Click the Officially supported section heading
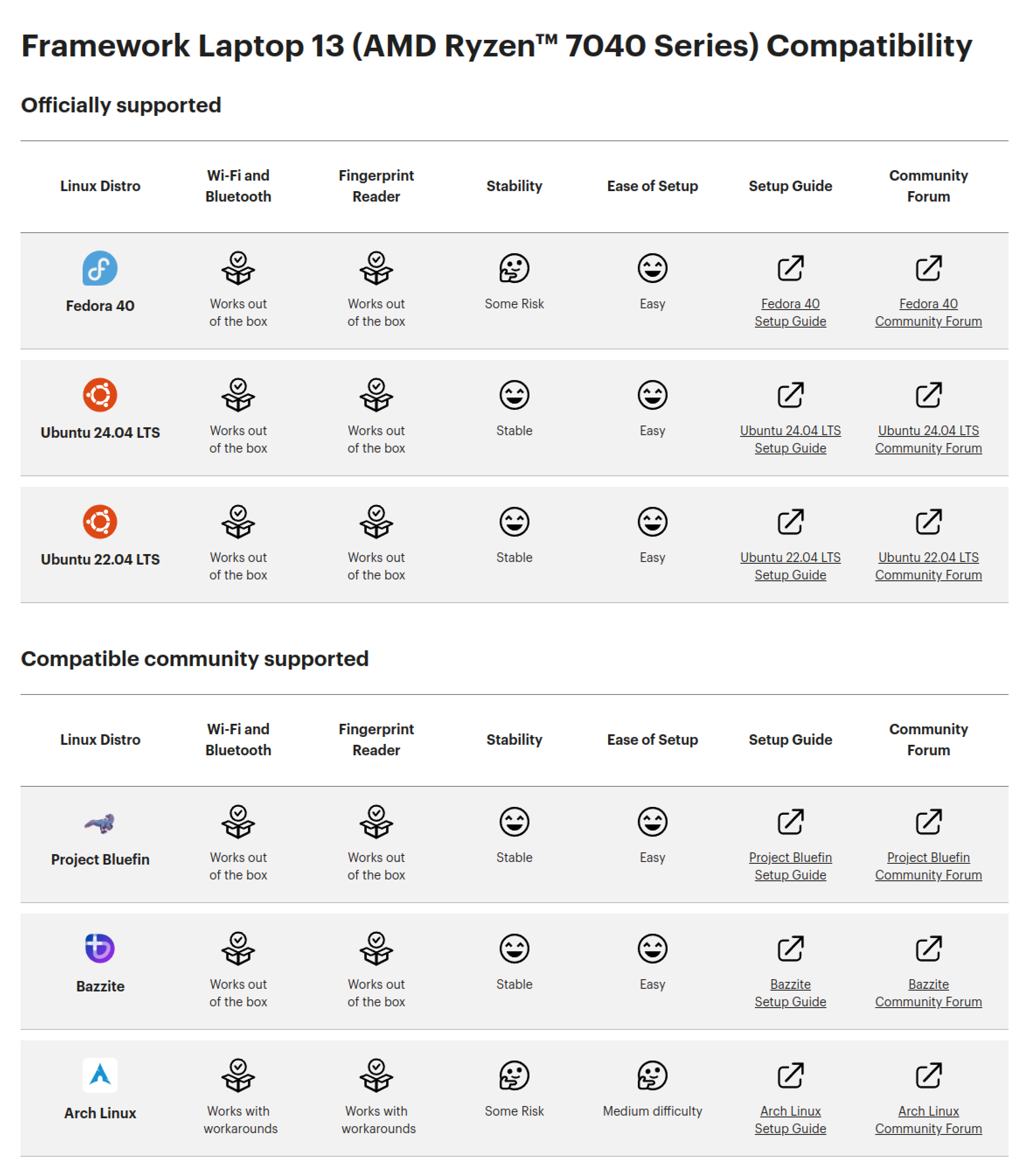 pyautogui.click(x=121, y=105)
